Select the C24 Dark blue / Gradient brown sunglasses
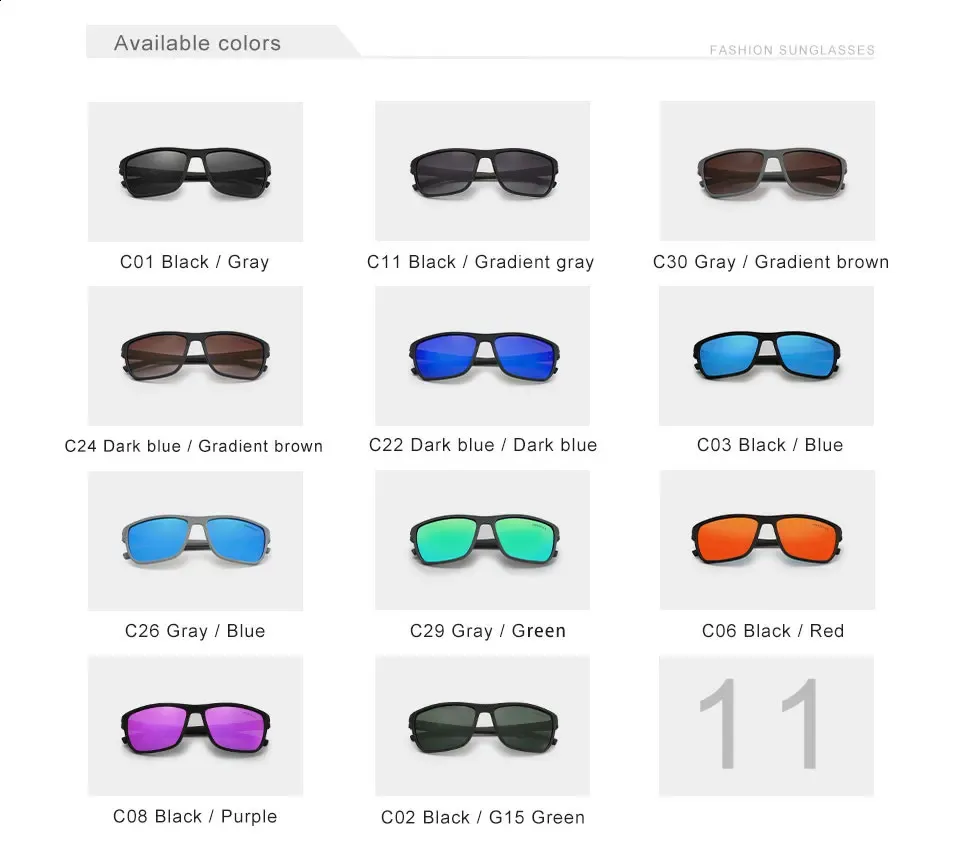Image resolution: width=960 pixels, height=853 pixels. point(195,356)
